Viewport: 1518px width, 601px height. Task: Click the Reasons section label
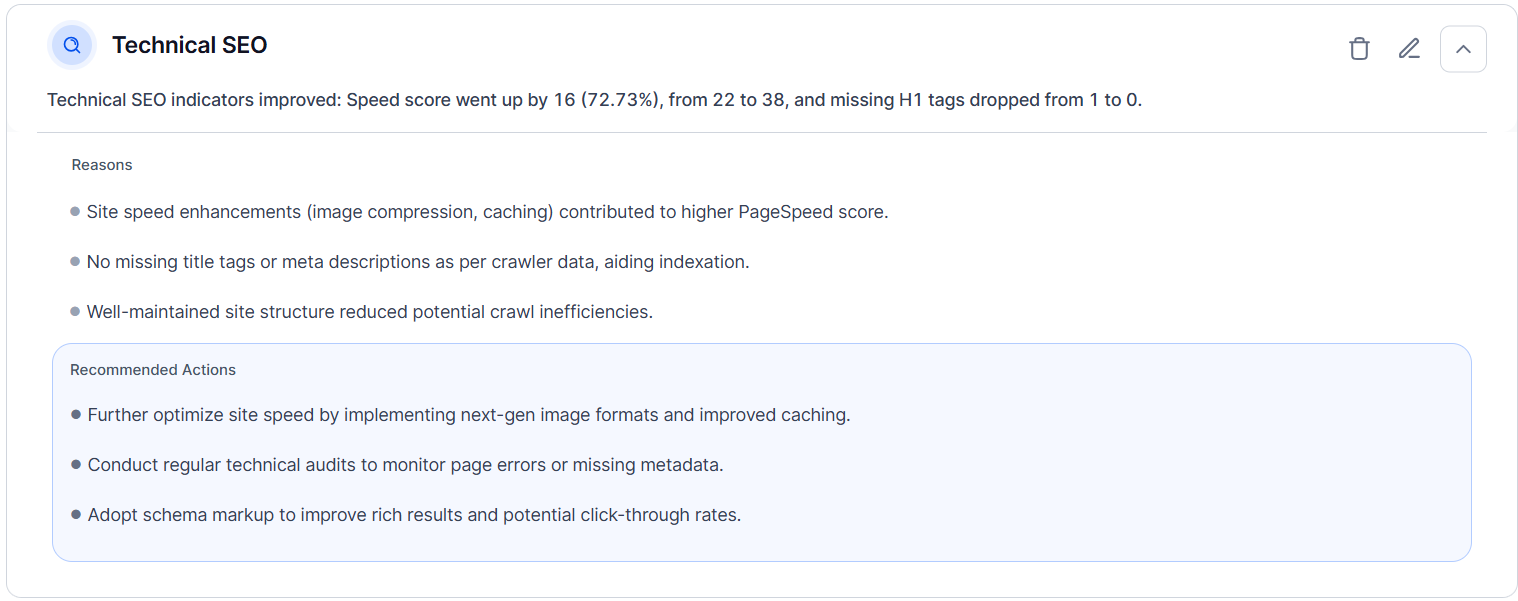click(x=102, y=165)
